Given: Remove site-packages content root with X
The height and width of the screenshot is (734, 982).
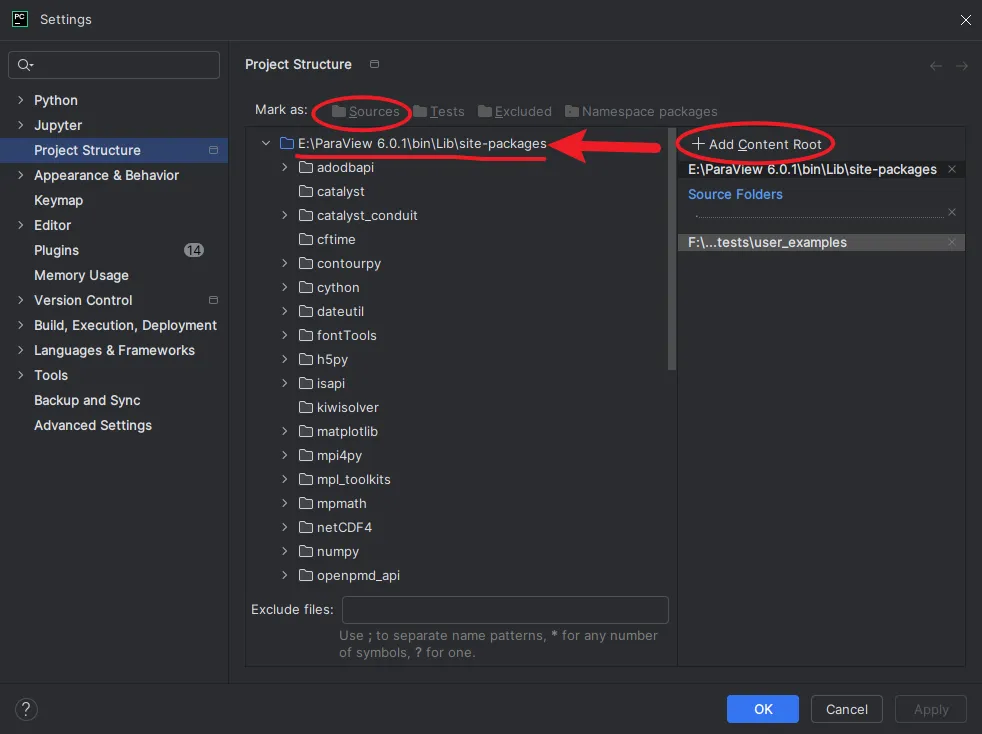Looking at the screenshot, I should tap(952, 169).
